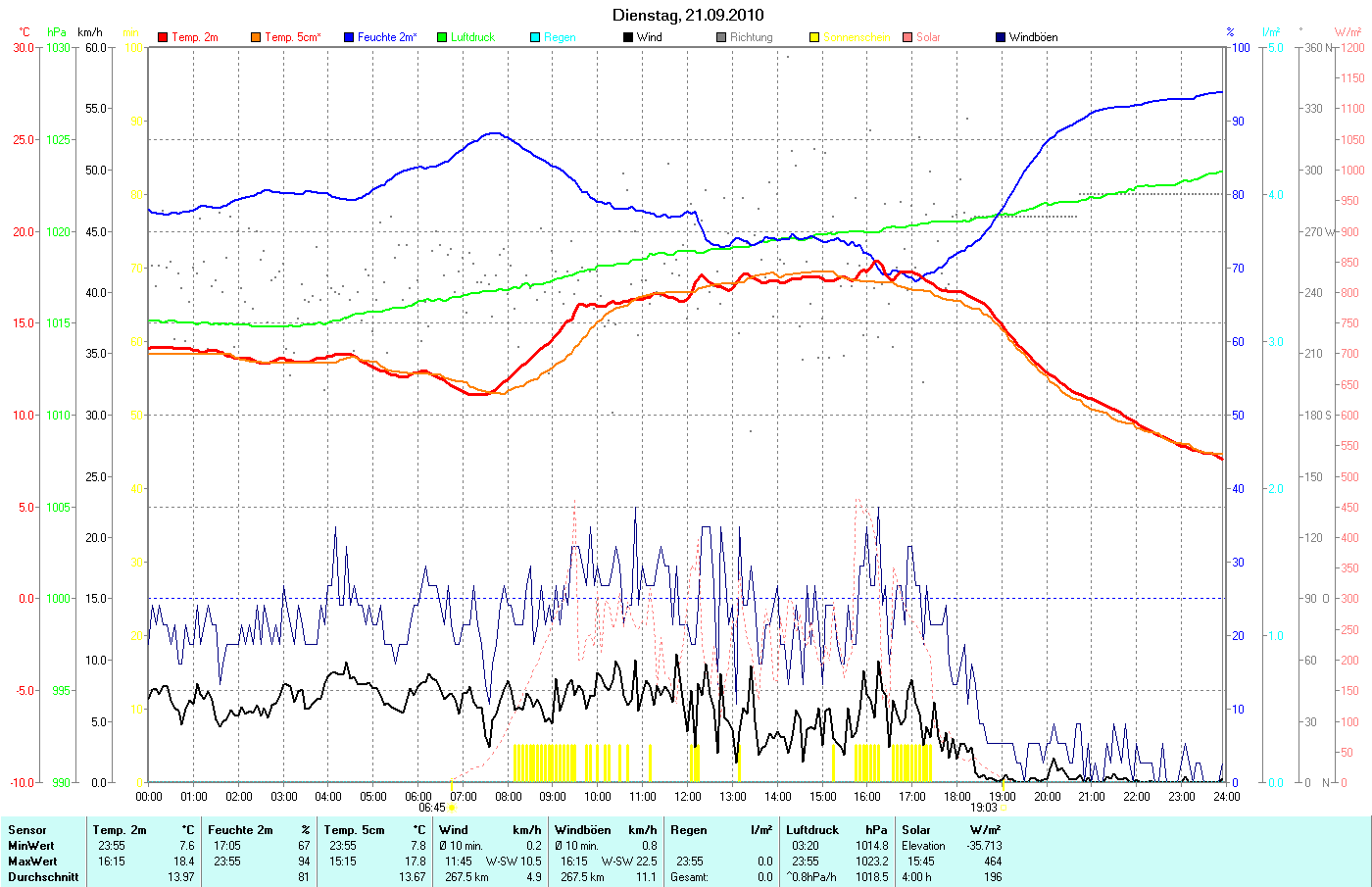1372x887 pixels.
Task: Click the yellow Sonnenschein legend swatch
Action: tap(814, 37)
